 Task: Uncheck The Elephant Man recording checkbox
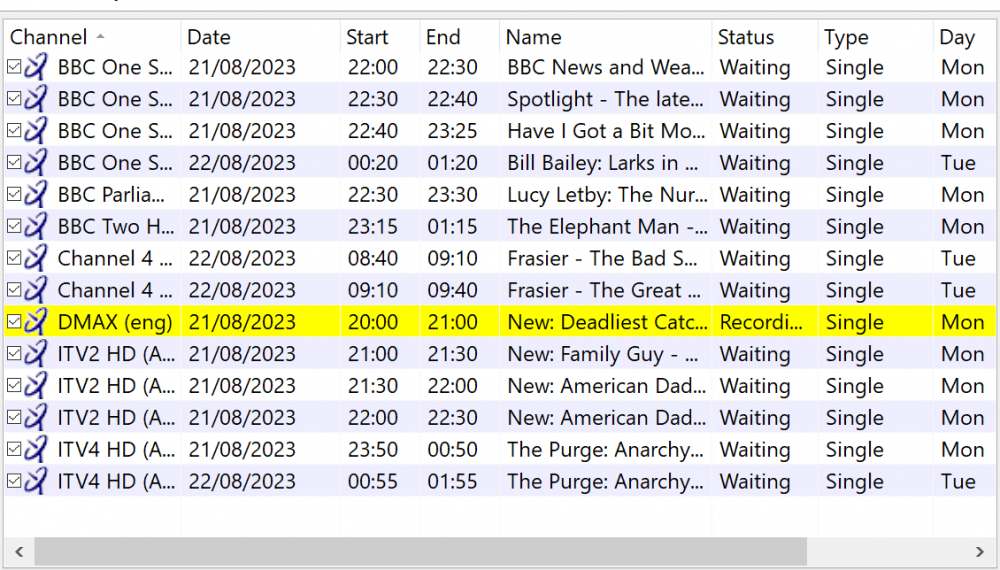14,226
